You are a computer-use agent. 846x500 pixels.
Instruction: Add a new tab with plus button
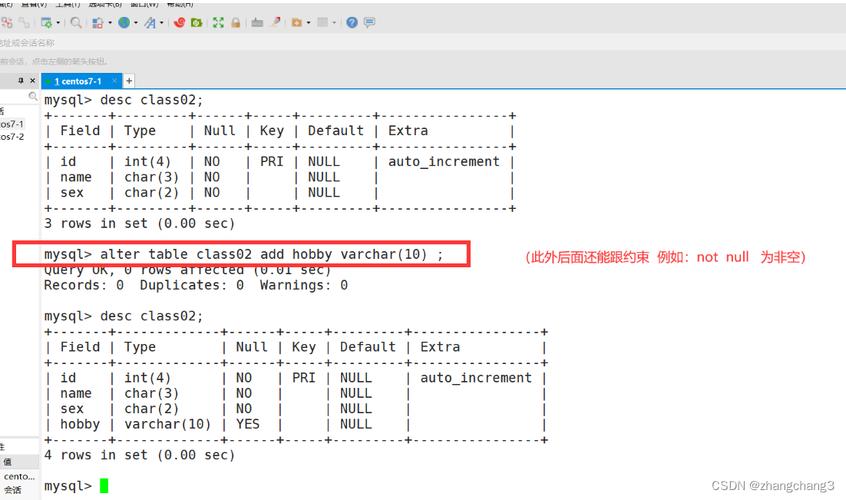(129, 81)
